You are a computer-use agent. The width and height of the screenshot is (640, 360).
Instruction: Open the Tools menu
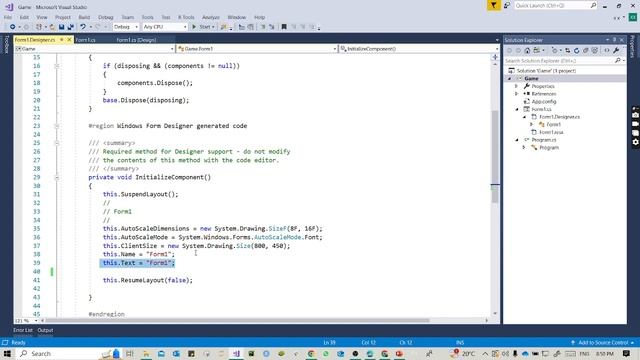[147, 17]
